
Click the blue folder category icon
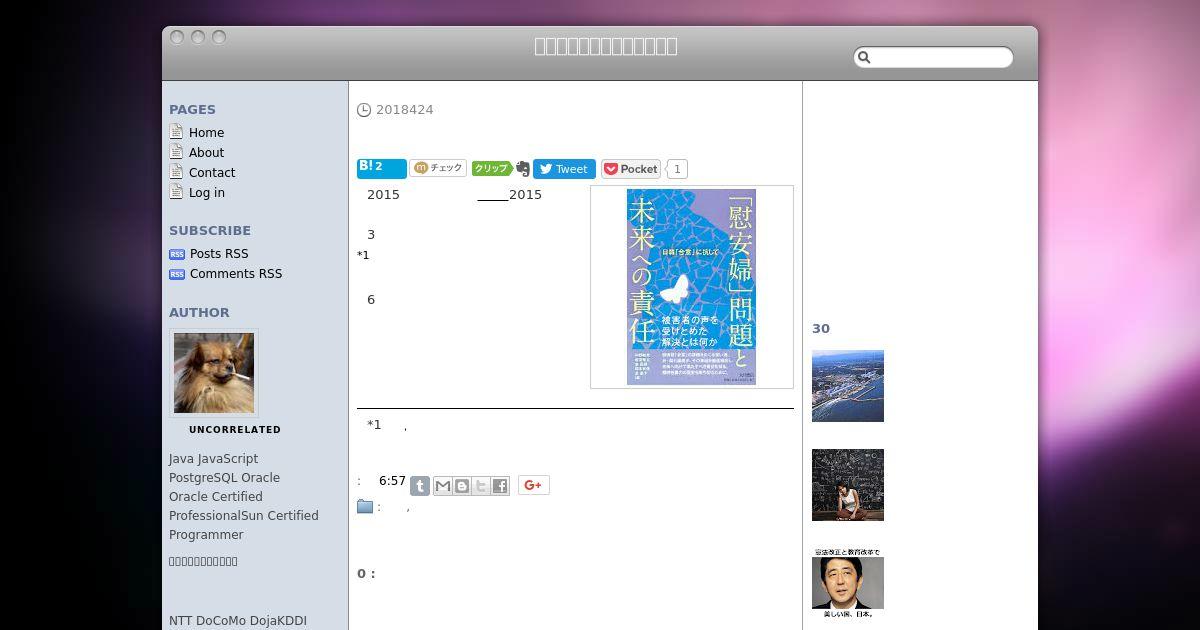coord(365,507)
